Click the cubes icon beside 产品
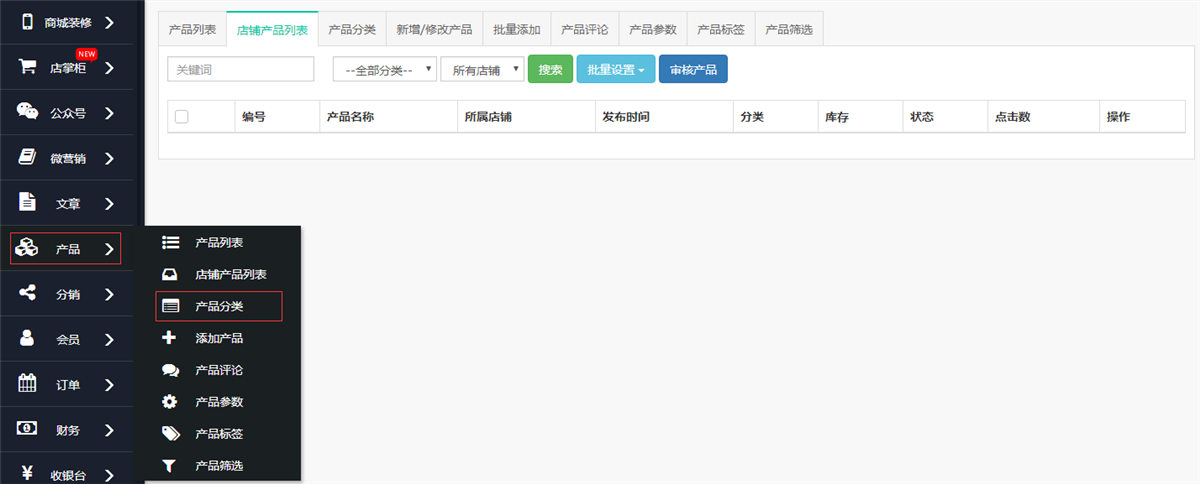The height and width of the screenshot is (484, 1200). (27, 248)
